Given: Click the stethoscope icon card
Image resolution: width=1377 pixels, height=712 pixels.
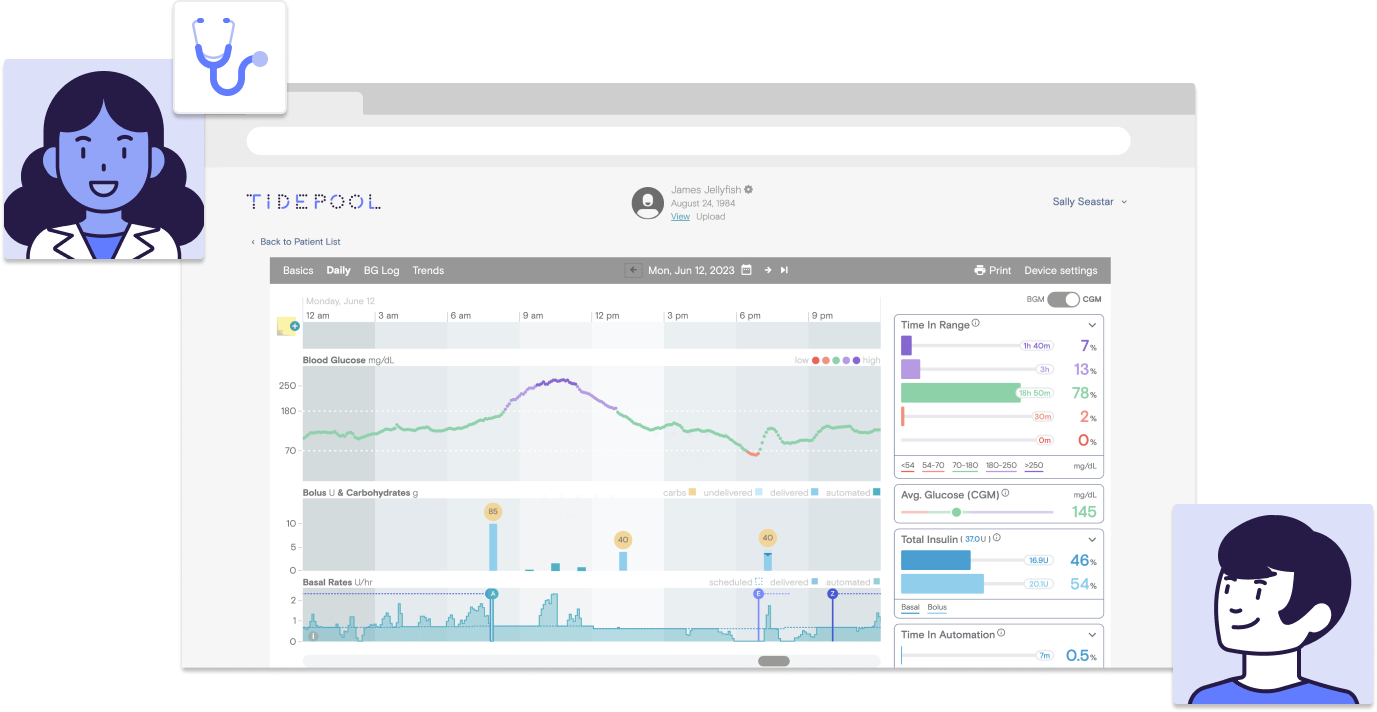Looking at the screenshot, I should (x=230, y=57).
